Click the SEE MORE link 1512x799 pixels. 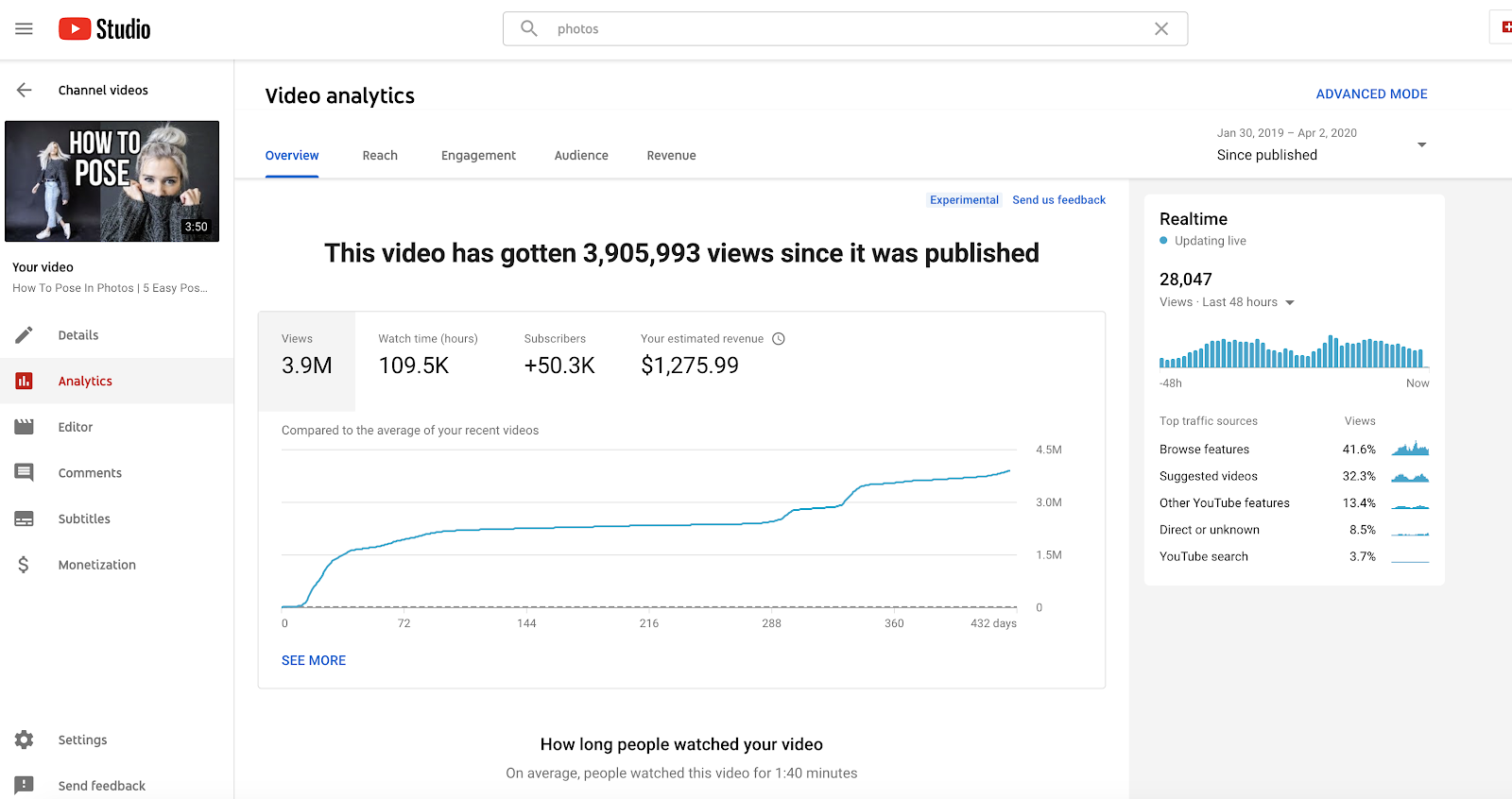coord(314,660)
